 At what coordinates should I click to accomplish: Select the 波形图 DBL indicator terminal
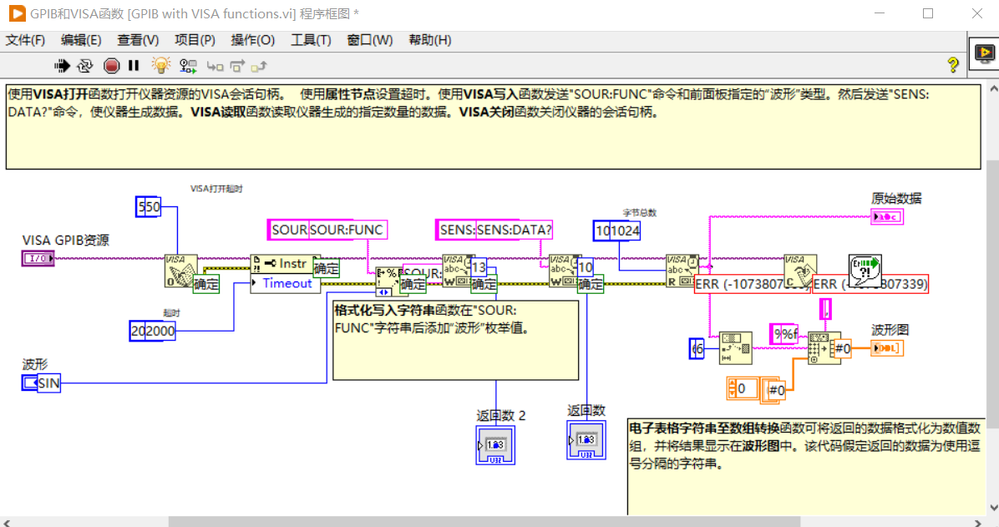[887, 348]
